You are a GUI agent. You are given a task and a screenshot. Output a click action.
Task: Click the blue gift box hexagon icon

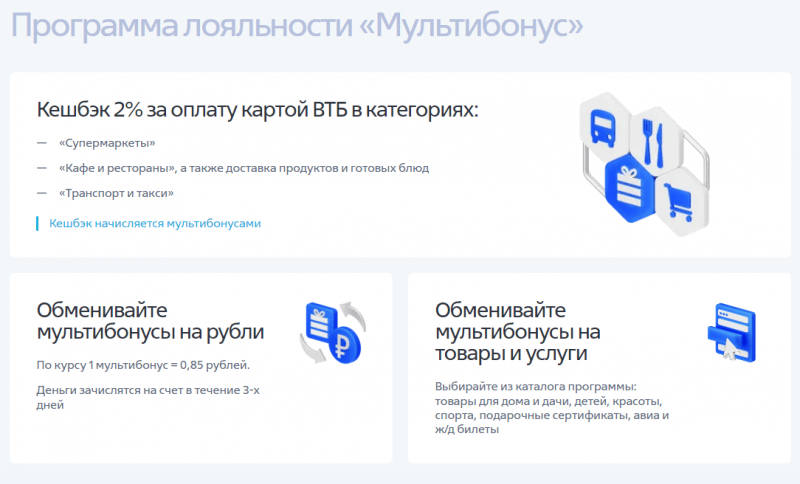[x=630, y=188]
